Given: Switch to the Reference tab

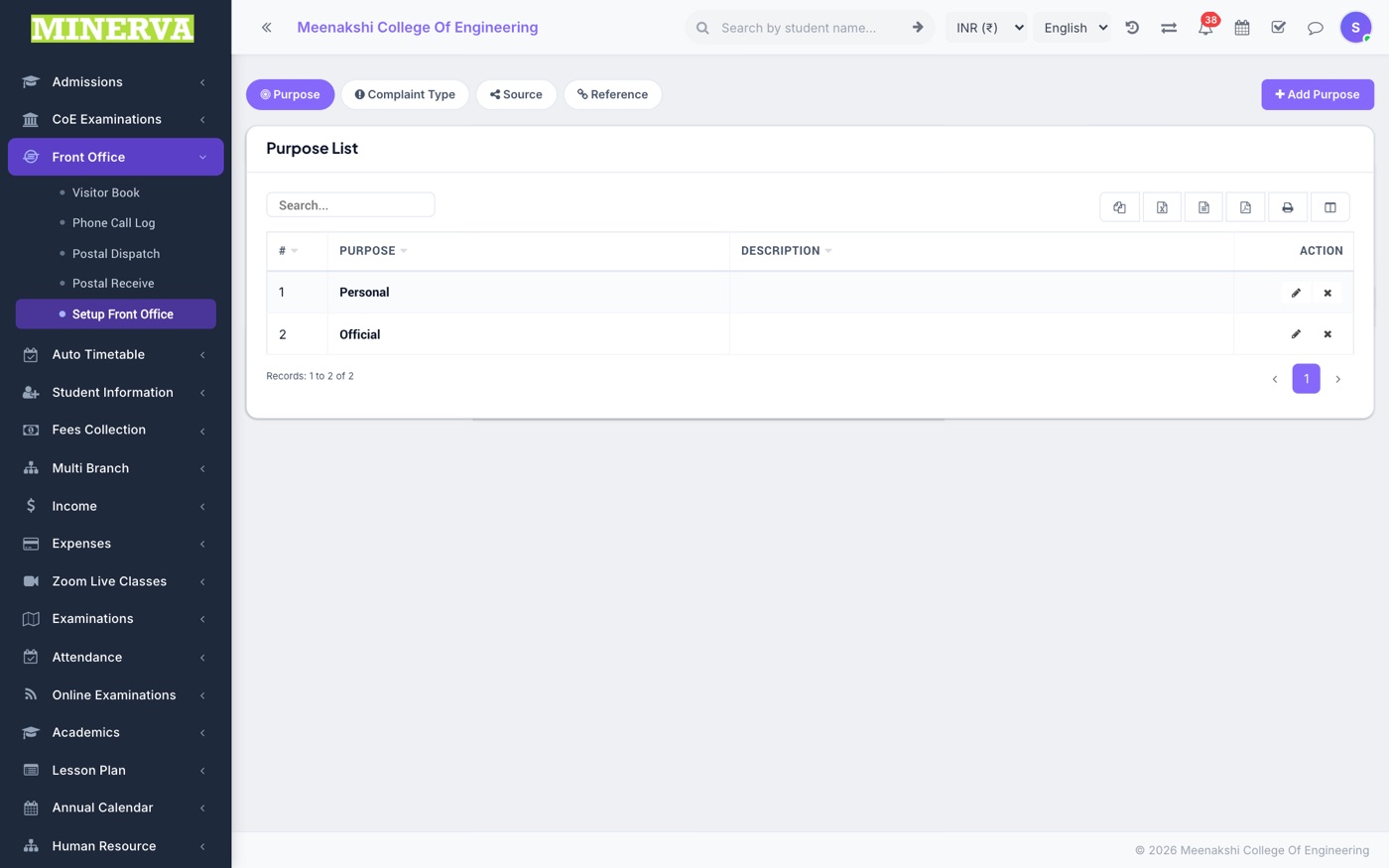Looking at the screenshot, I should click(x=612, y=94).
